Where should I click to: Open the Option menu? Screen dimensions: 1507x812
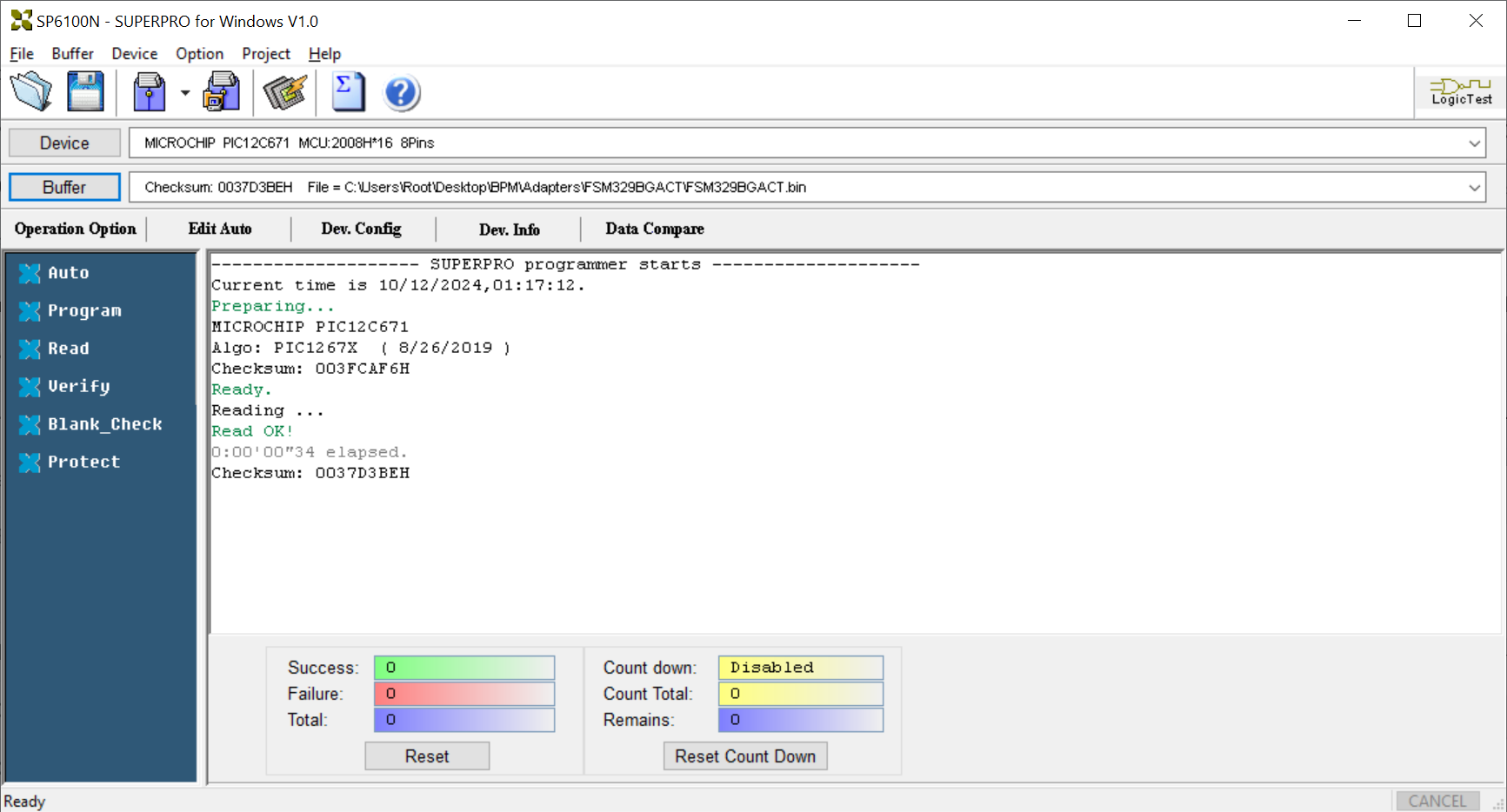(x=200, y=54)
